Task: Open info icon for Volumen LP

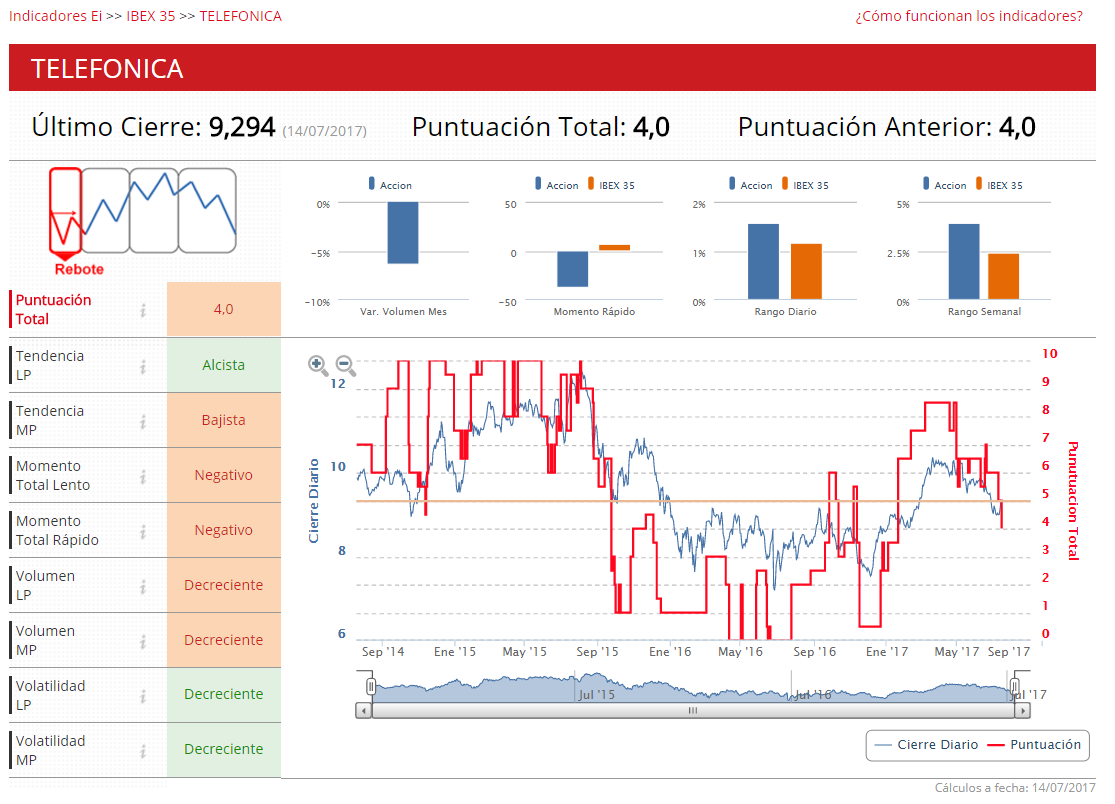Action: coord(143,586)
